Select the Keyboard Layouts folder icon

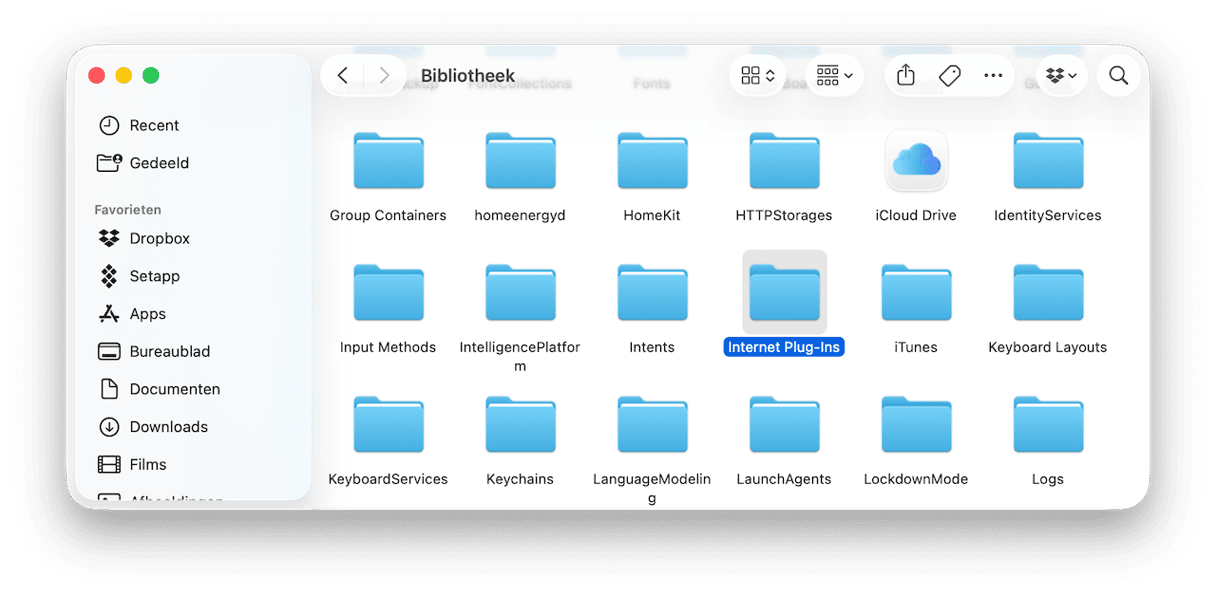[x=1048, y=293]
